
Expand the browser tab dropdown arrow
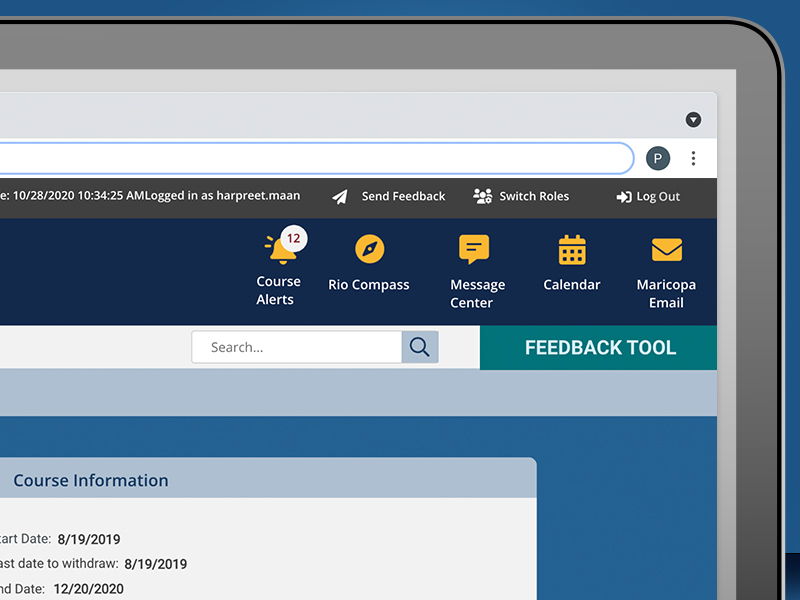(693, 119)
